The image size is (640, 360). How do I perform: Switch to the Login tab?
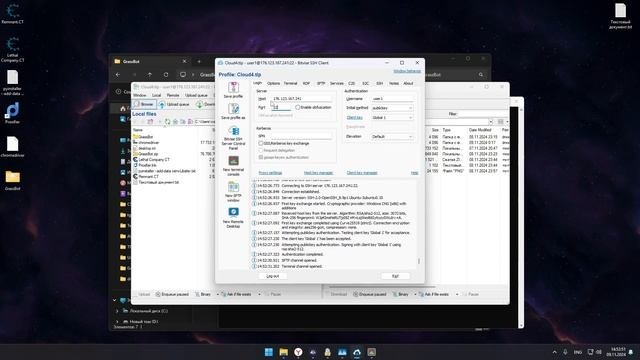point(258,83)
